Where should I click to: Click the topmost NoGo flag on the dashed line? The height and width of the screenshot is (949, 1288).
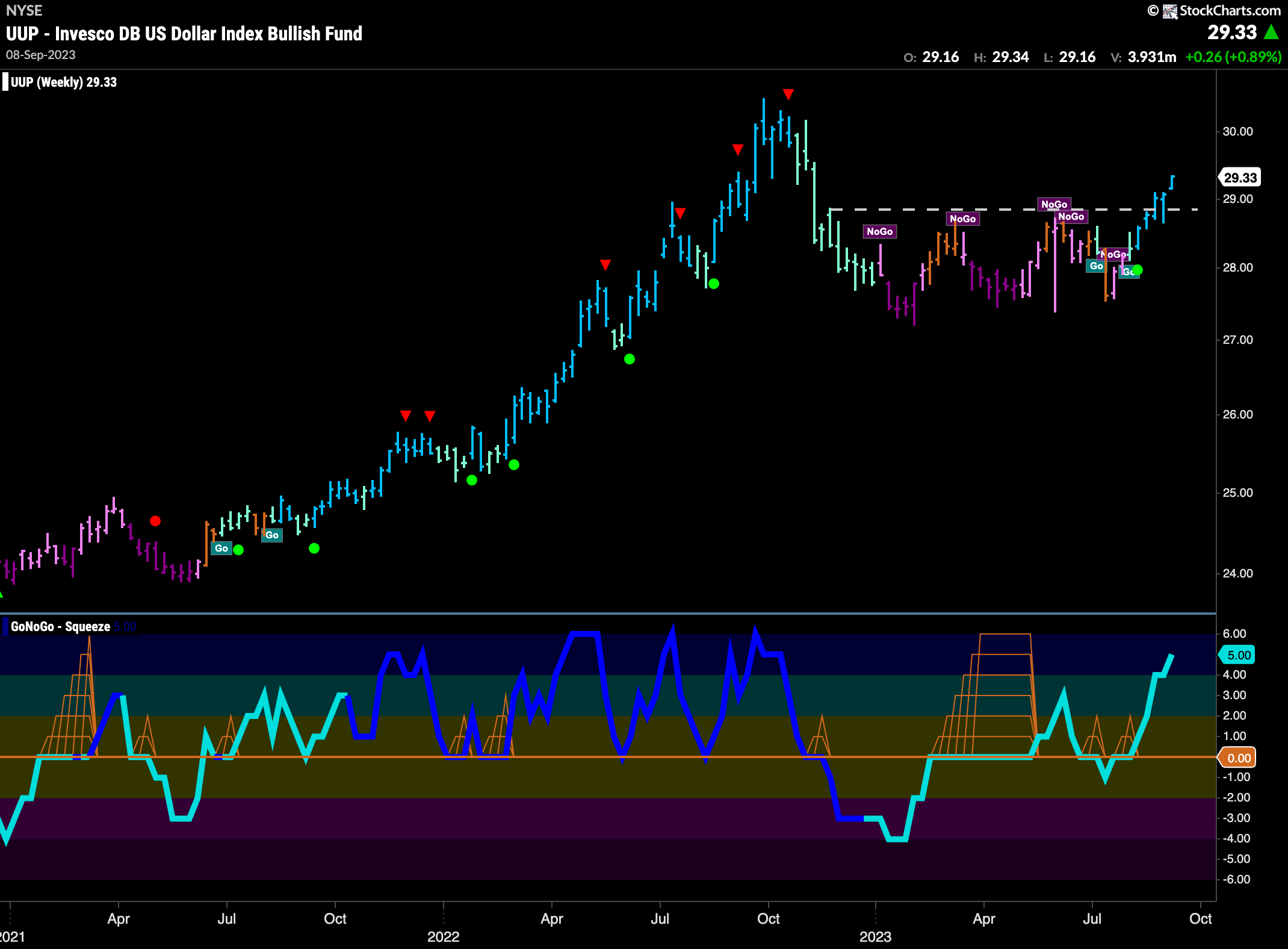point(1054,204)
